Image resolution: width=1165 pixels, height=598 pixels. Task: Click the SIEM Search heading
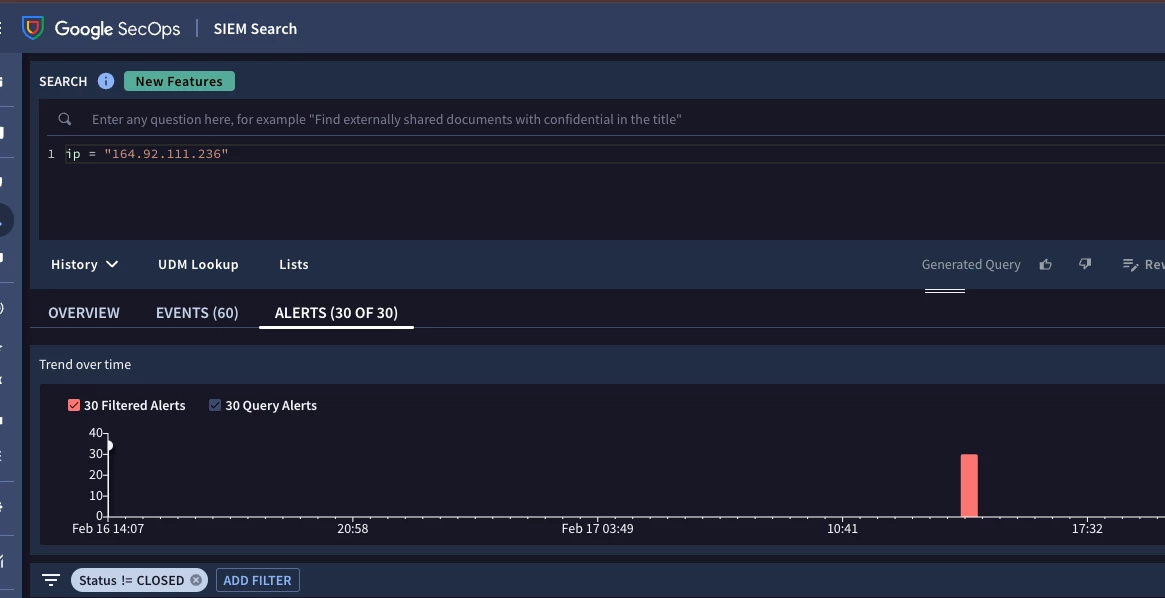click(255, 28)
